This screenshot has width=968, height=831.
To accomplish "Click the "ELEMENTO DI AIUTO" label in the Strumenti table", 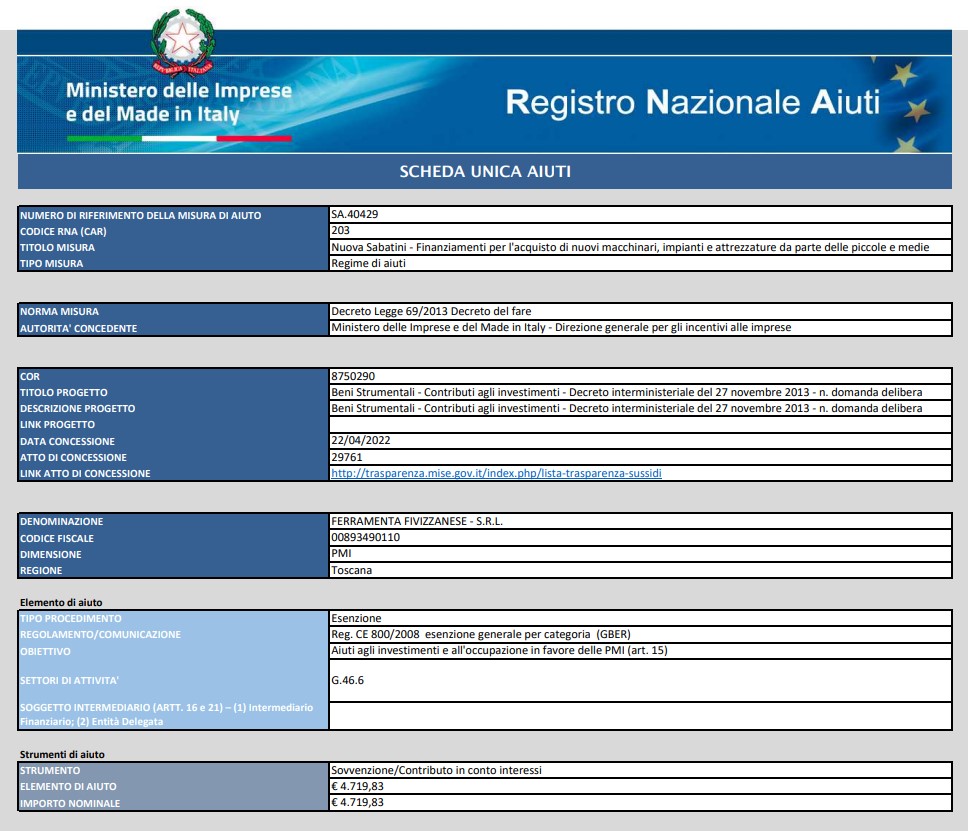I will point(68,787).
